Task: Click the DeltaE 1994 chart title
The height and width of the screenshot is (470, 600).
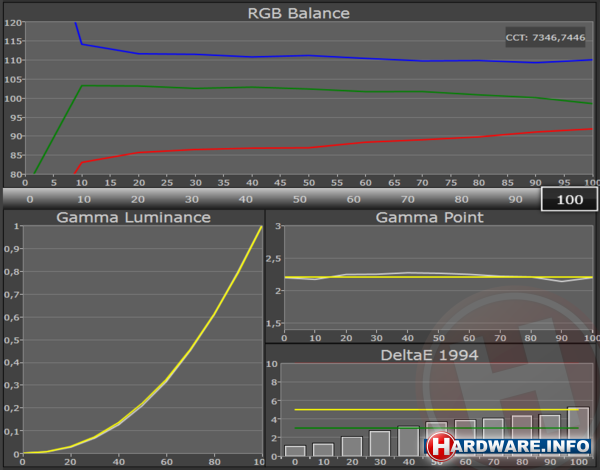Action: [x=429, y=355]
